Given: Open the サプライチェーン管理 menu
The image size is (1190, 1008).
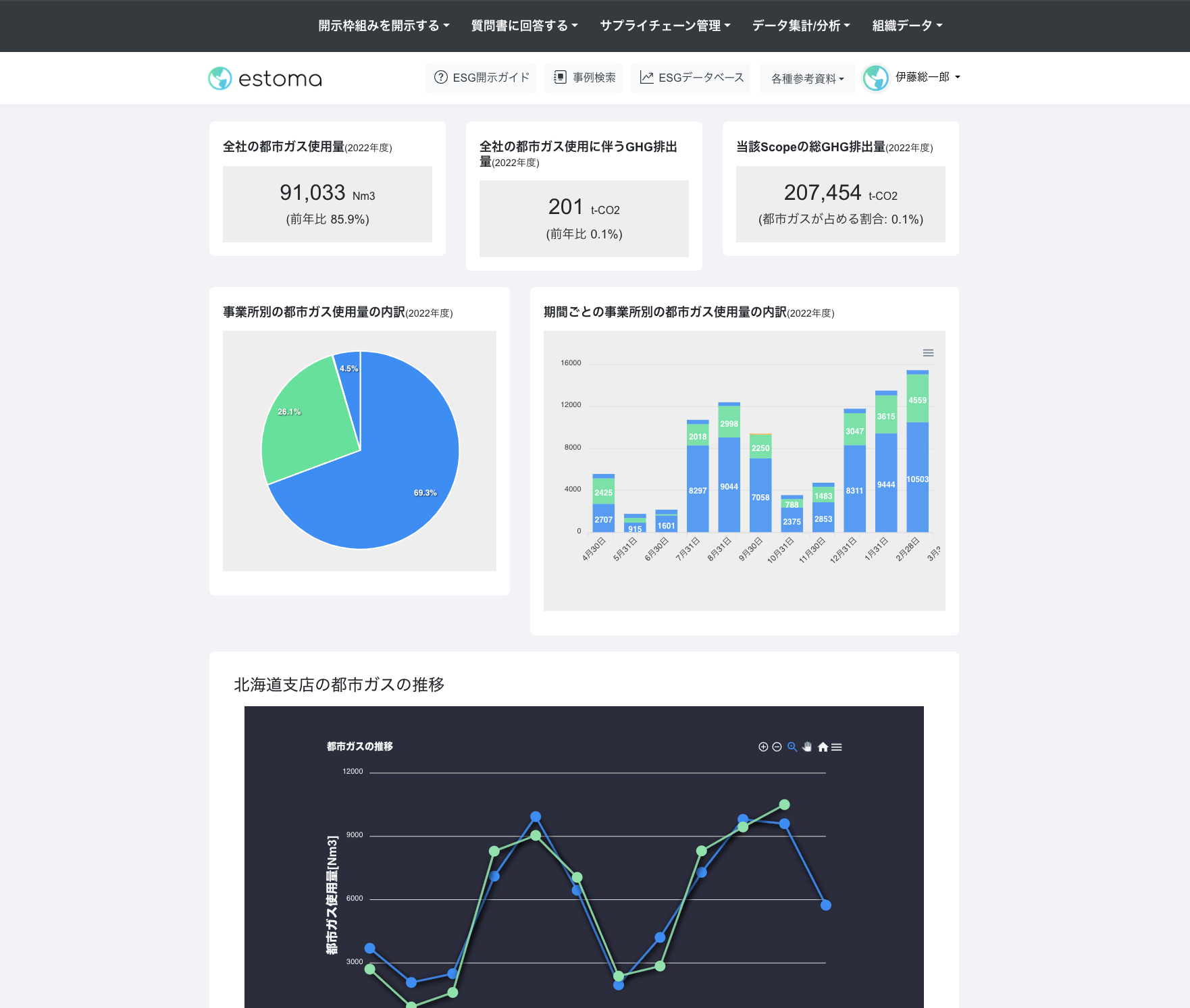Looking at the screenshot, I should pos(665,26).
